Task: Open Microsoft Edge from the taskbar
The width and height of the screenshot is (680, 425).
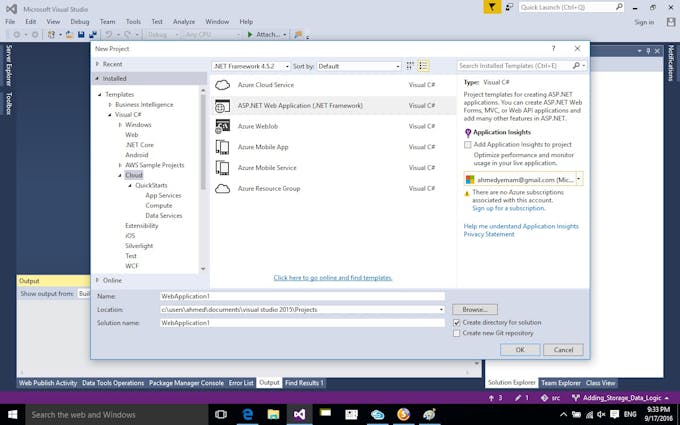Action: tap(247, 415)
